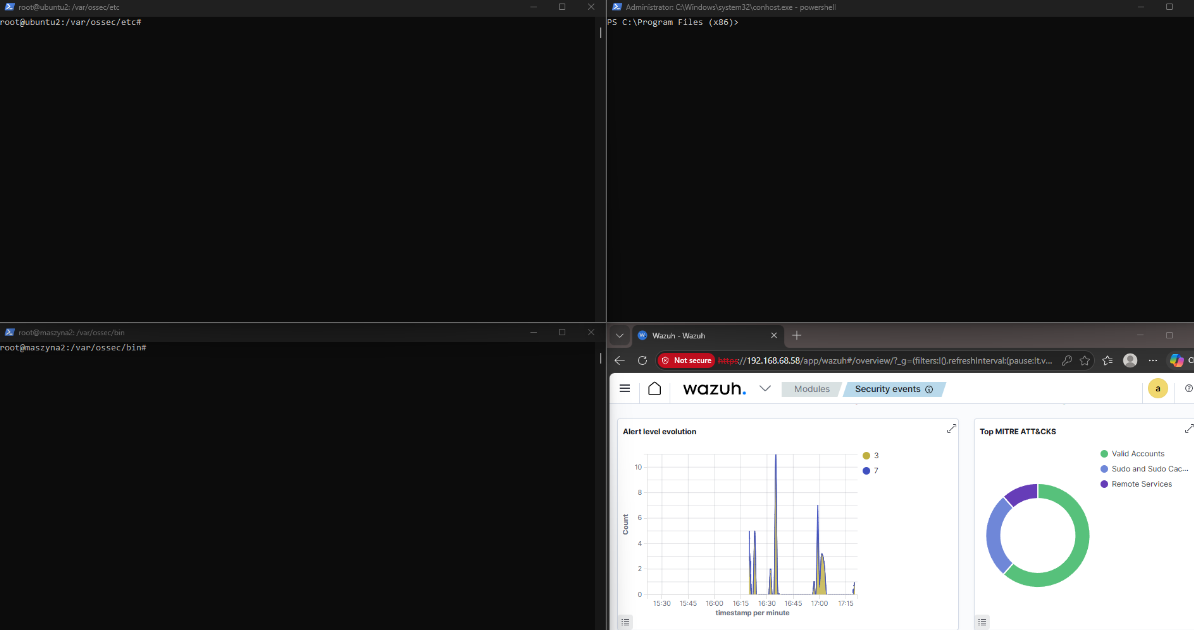
Task: Select the blue Sudo donut segment
Action: point(995,537)
